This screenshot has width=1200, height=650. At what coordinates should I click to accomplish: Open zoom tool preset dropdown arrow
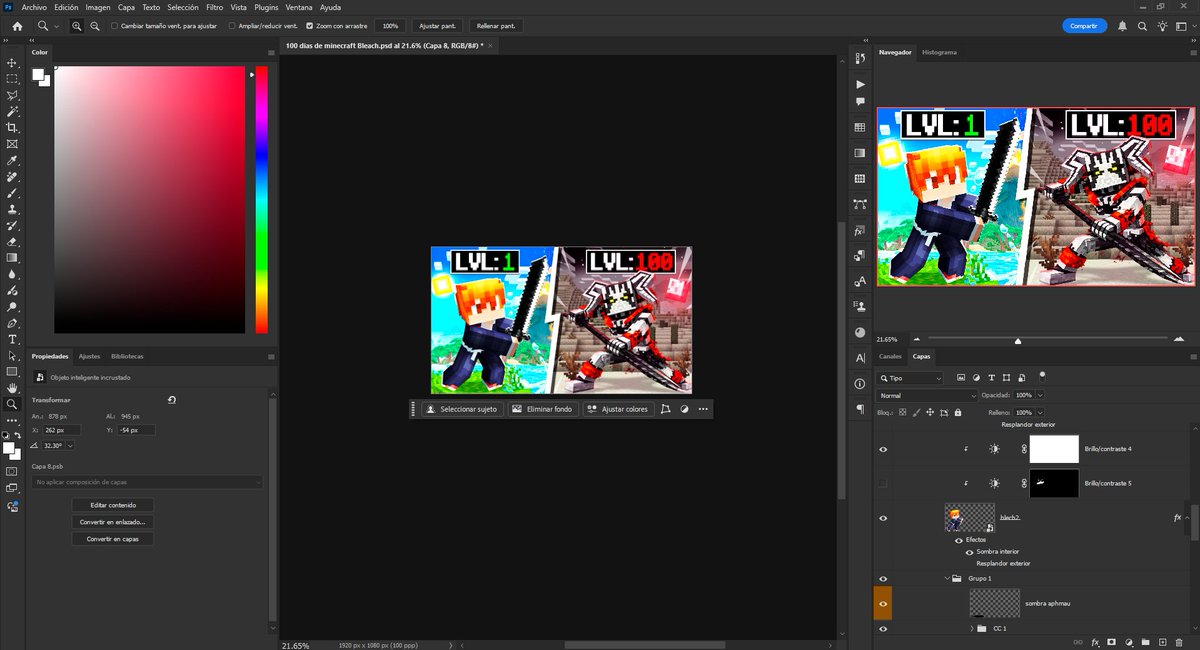click(x=55, y=26)
